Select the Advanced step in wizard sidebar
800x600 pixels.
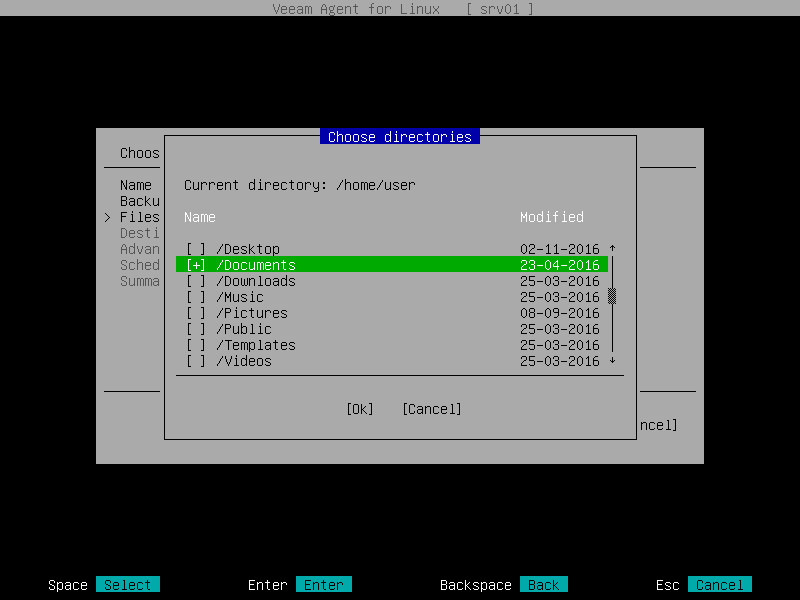pyautogui.click(x=140, y=249)
